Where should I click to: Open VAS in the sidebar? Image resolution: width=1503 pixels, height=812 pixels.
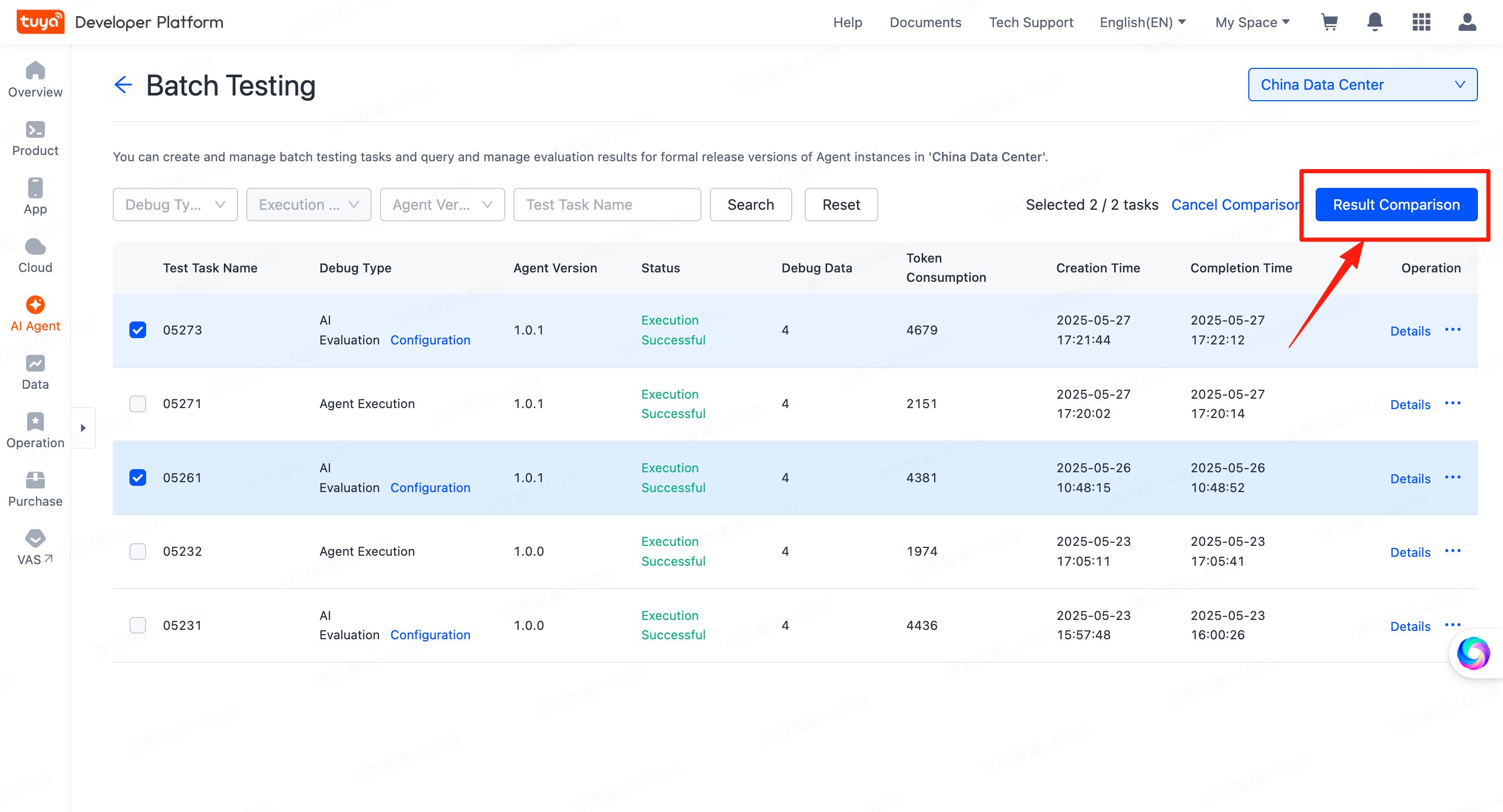(x=35, y=547)
